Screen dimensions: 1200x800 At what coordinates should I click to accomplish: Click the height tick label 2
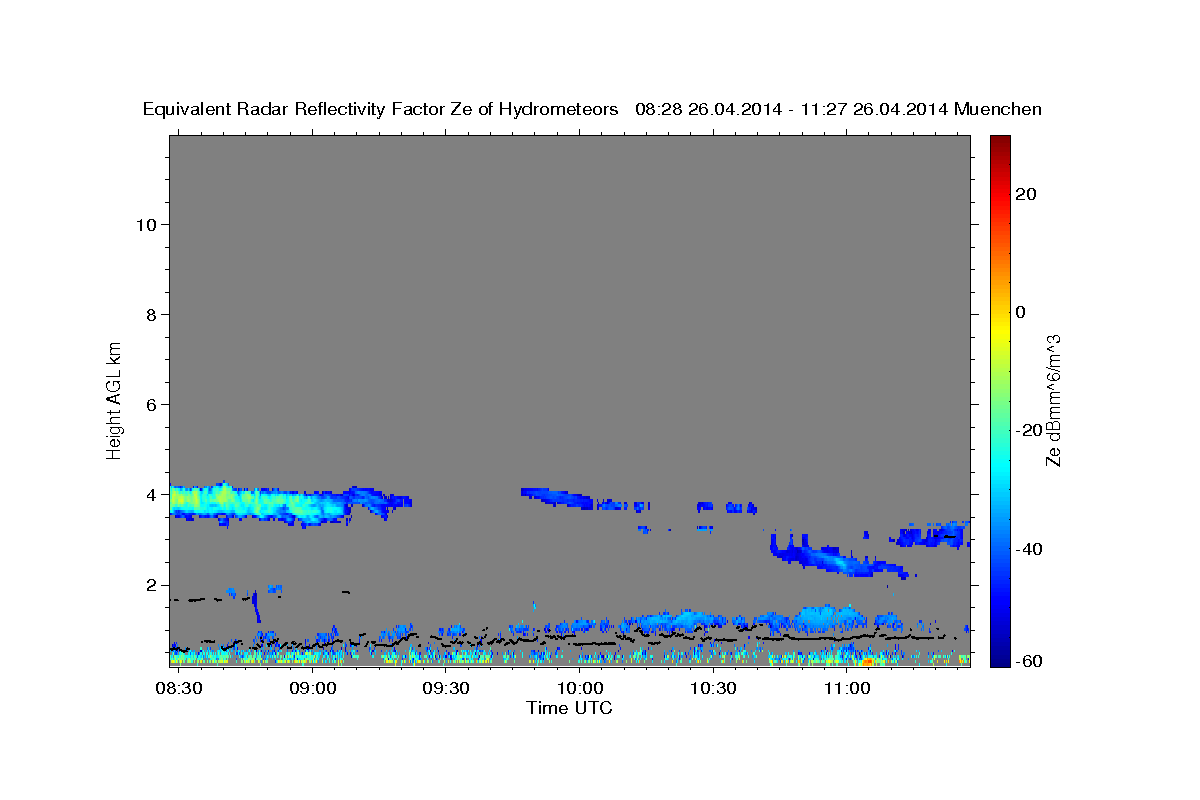pyautogui.click(x=149, y=585)
